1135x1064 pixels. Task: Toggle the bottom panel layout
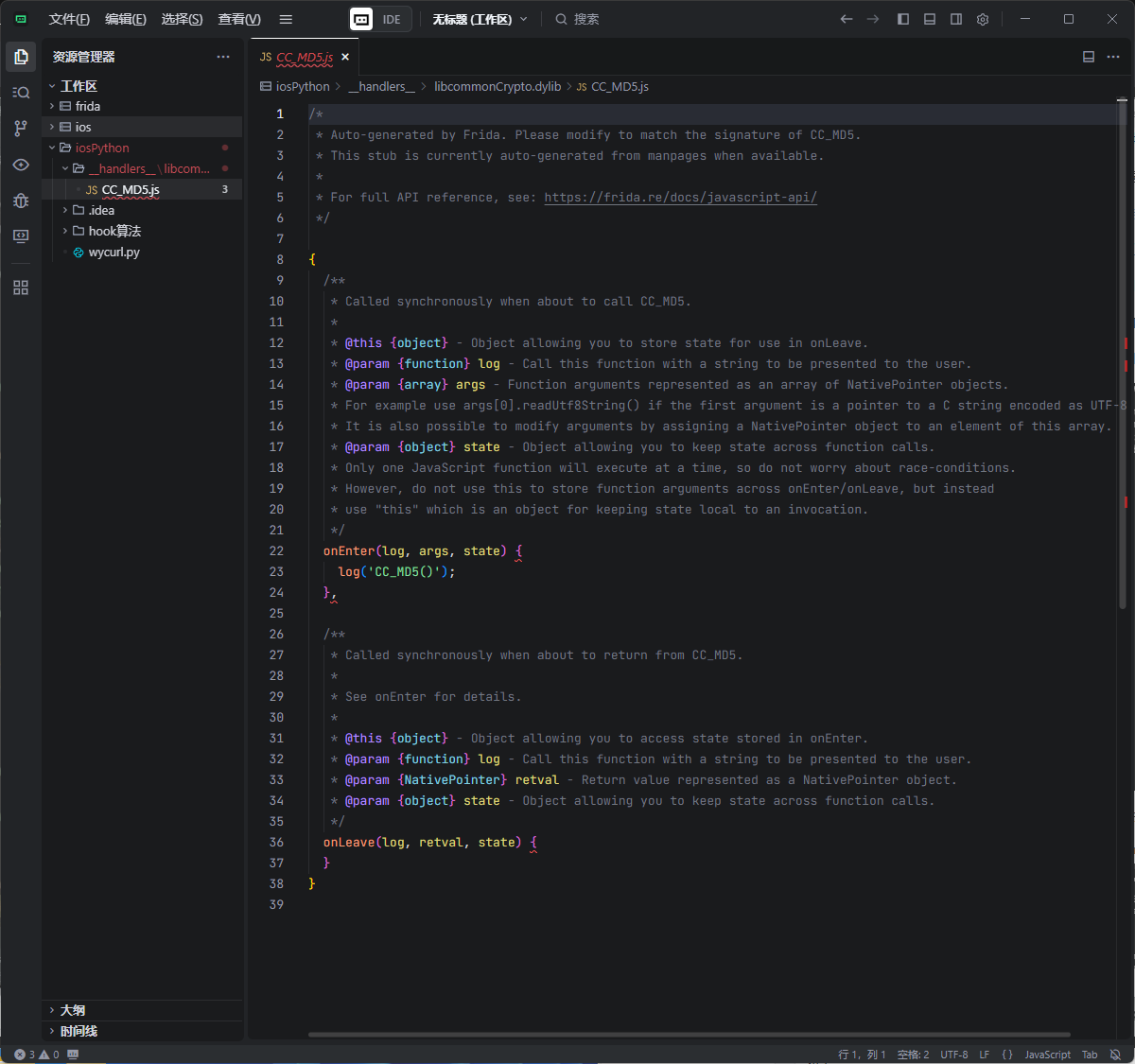tap(930, 19)
